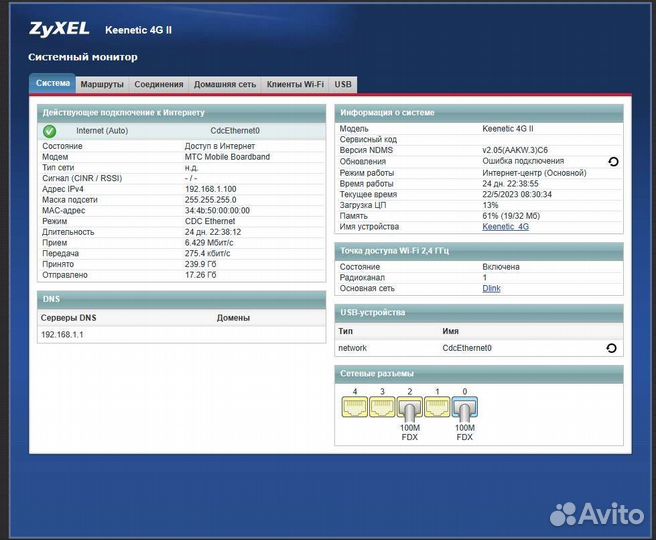Go to the Клиенты Wi-Fi tab
Screen dimensions: 656x540
tap(295, 84)
